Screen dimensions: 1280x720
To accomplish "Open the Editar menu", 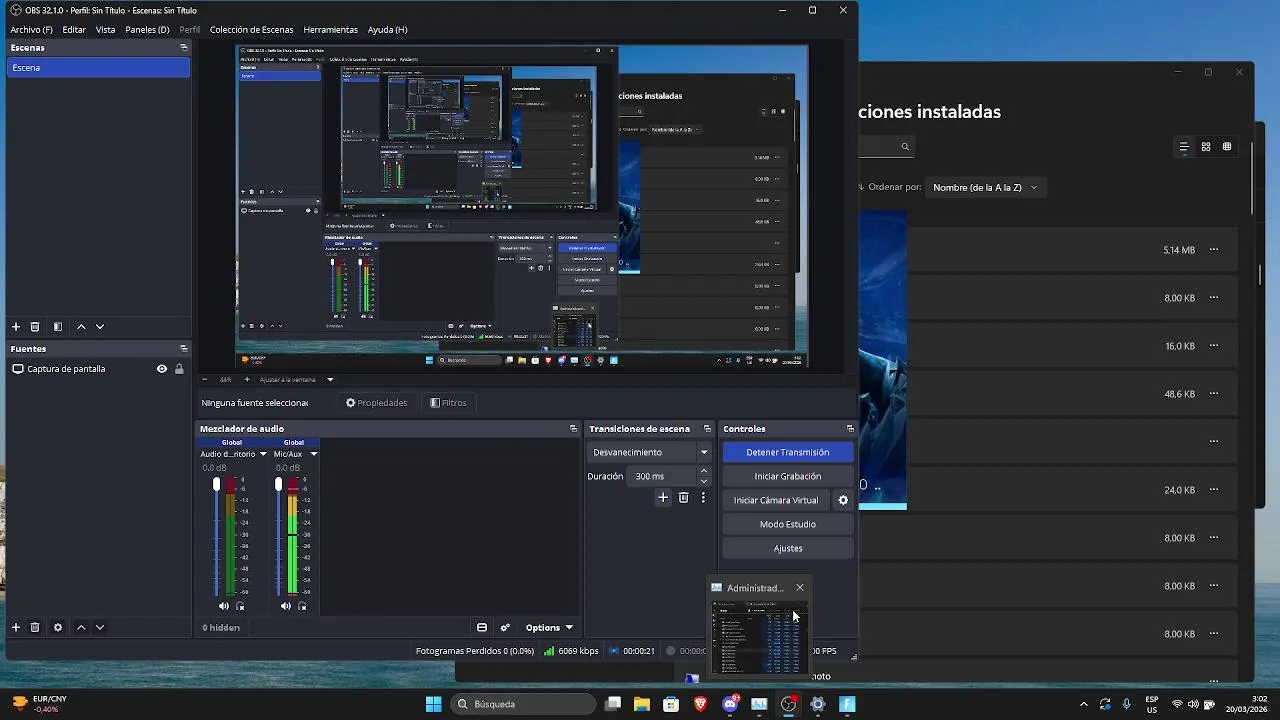I will 74,30.
